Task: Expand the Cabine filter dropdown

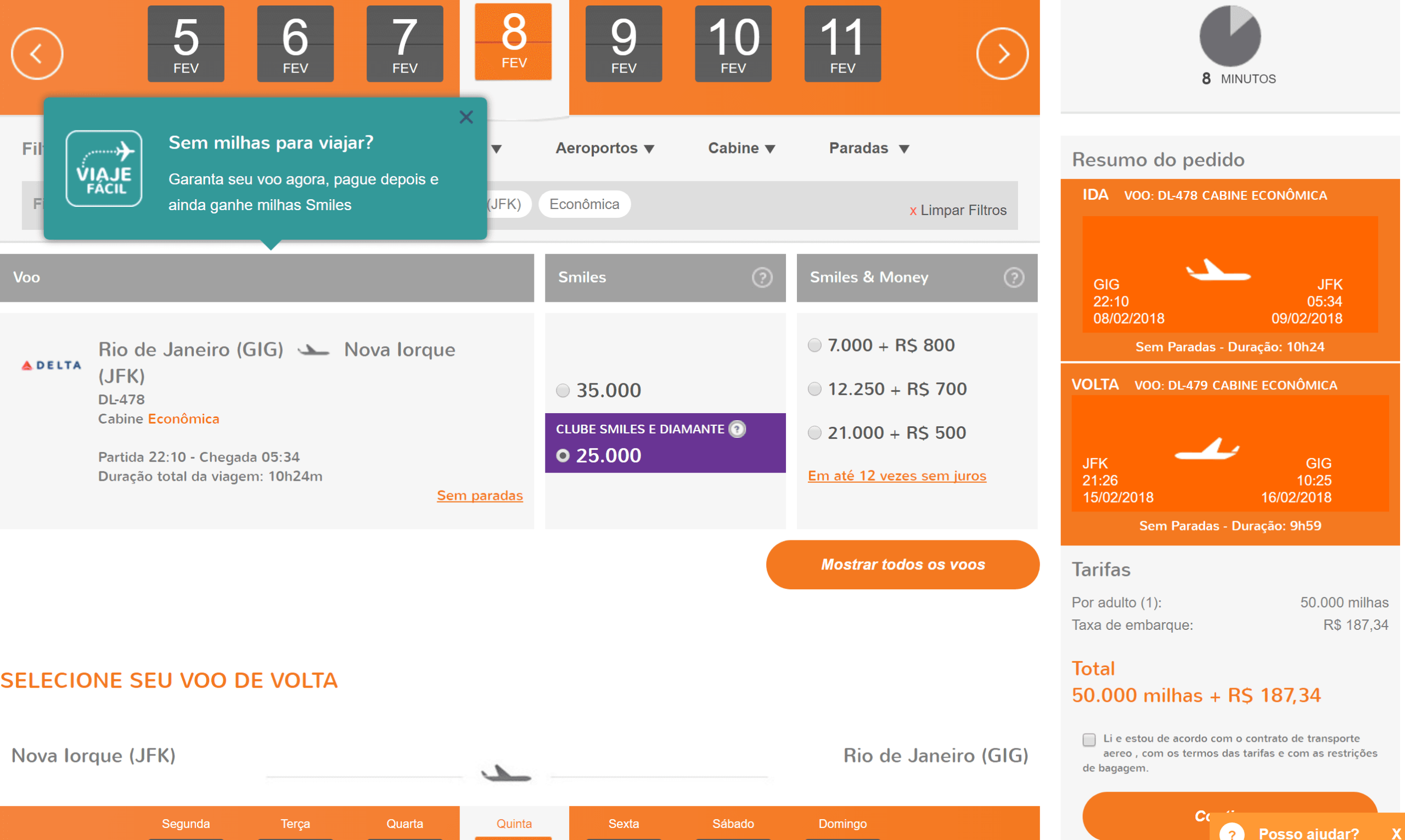Action: pos(741,148)
